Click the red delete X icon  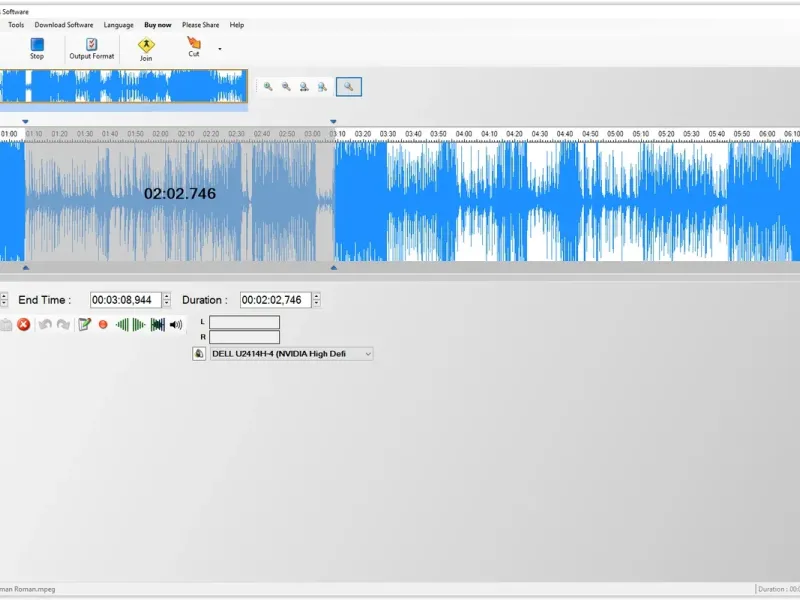point(24,325)
